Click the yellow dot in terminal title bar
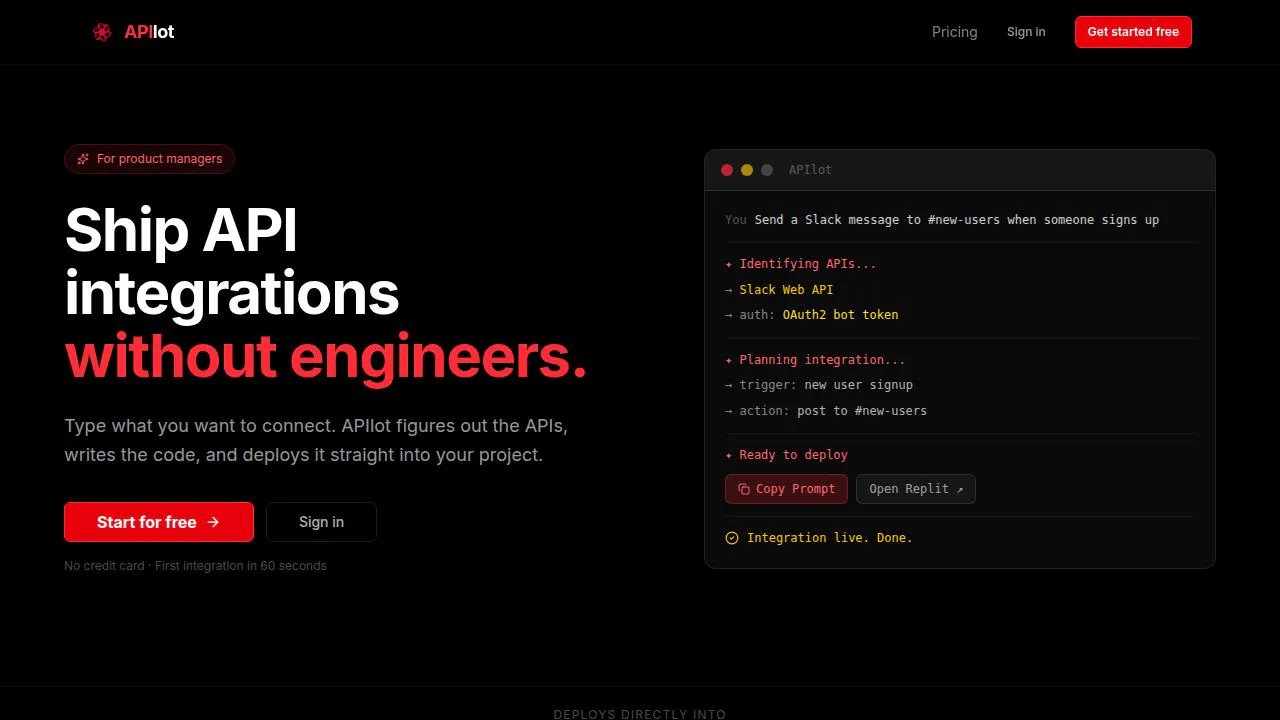 [747, 170]
